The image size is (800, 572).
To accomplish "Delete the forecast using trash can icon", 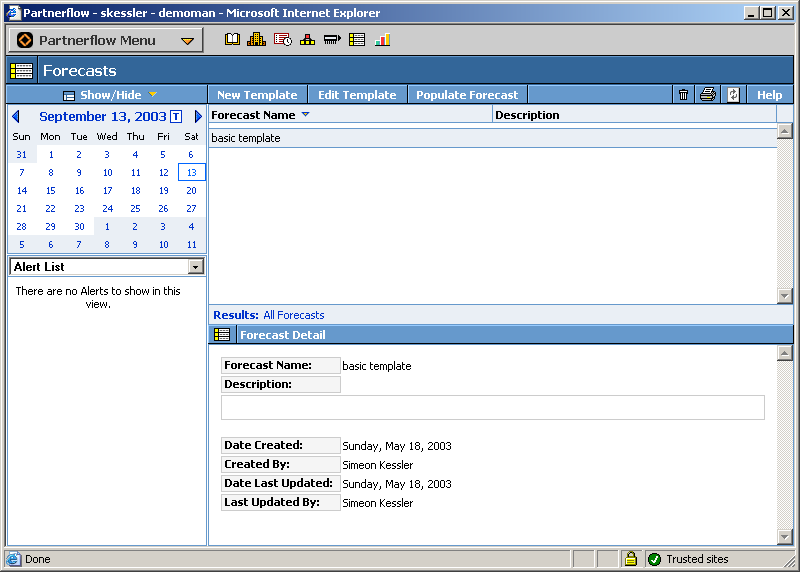I will pos(683,94).
